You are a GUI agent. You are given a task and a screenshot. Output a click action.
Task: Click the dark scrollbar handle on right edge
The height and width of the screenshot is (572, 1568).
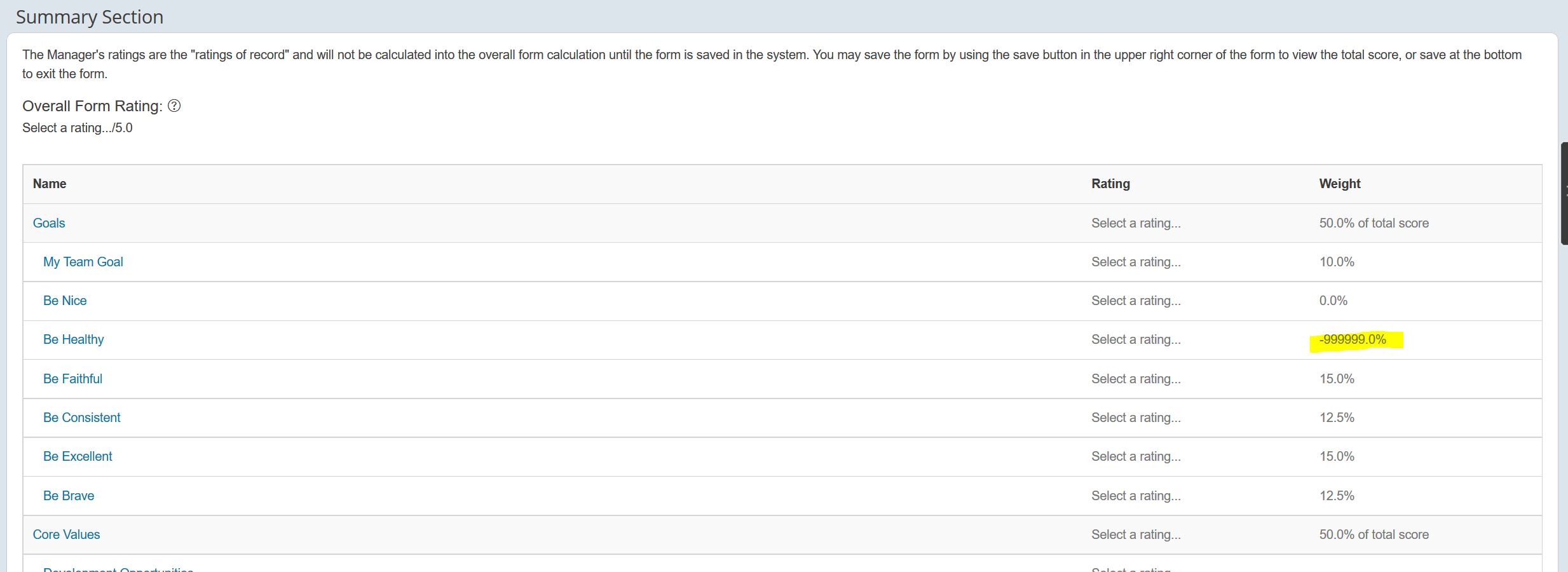(x=1564, y=194)
